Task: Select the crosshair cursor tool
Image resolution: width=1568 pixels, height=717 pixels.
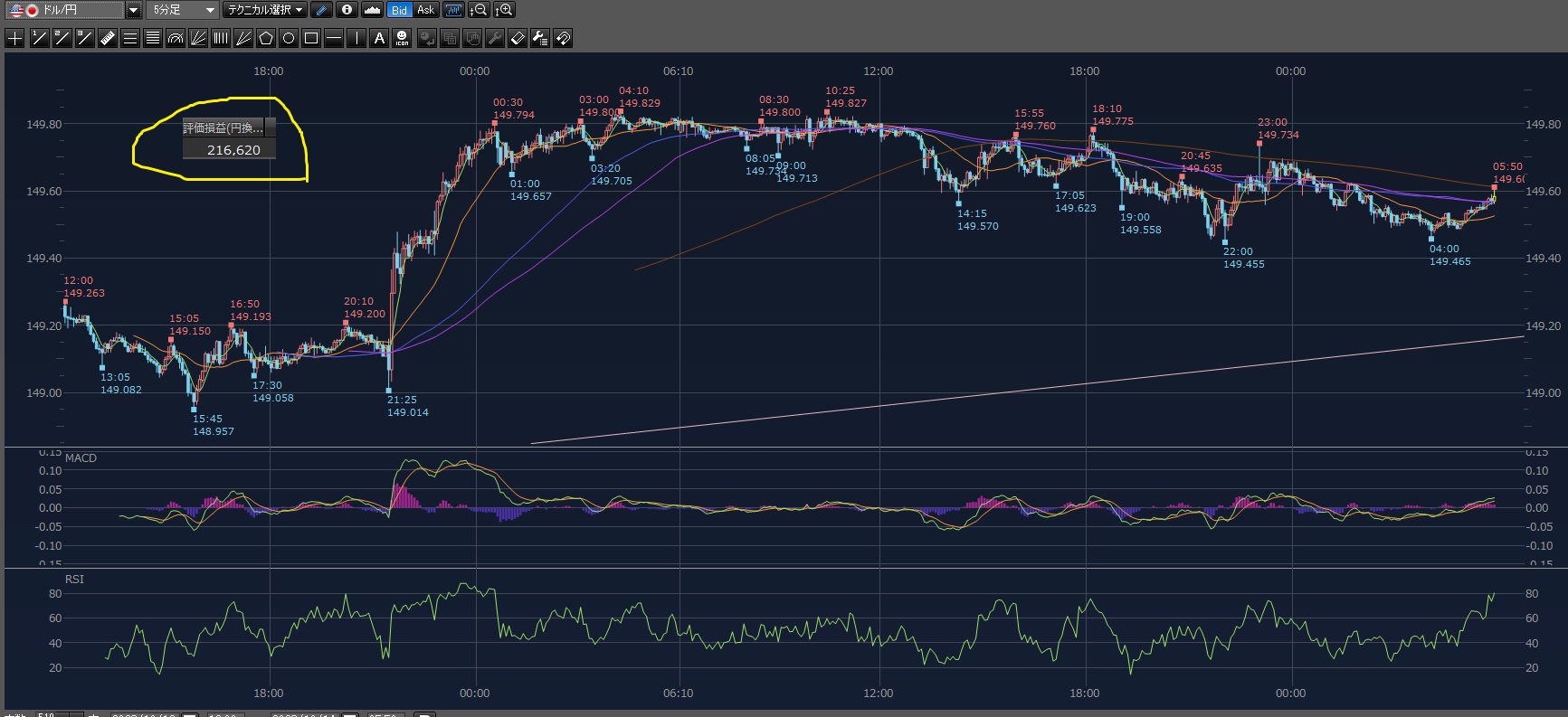Action: pyautogui.click(x=15, y=38)
